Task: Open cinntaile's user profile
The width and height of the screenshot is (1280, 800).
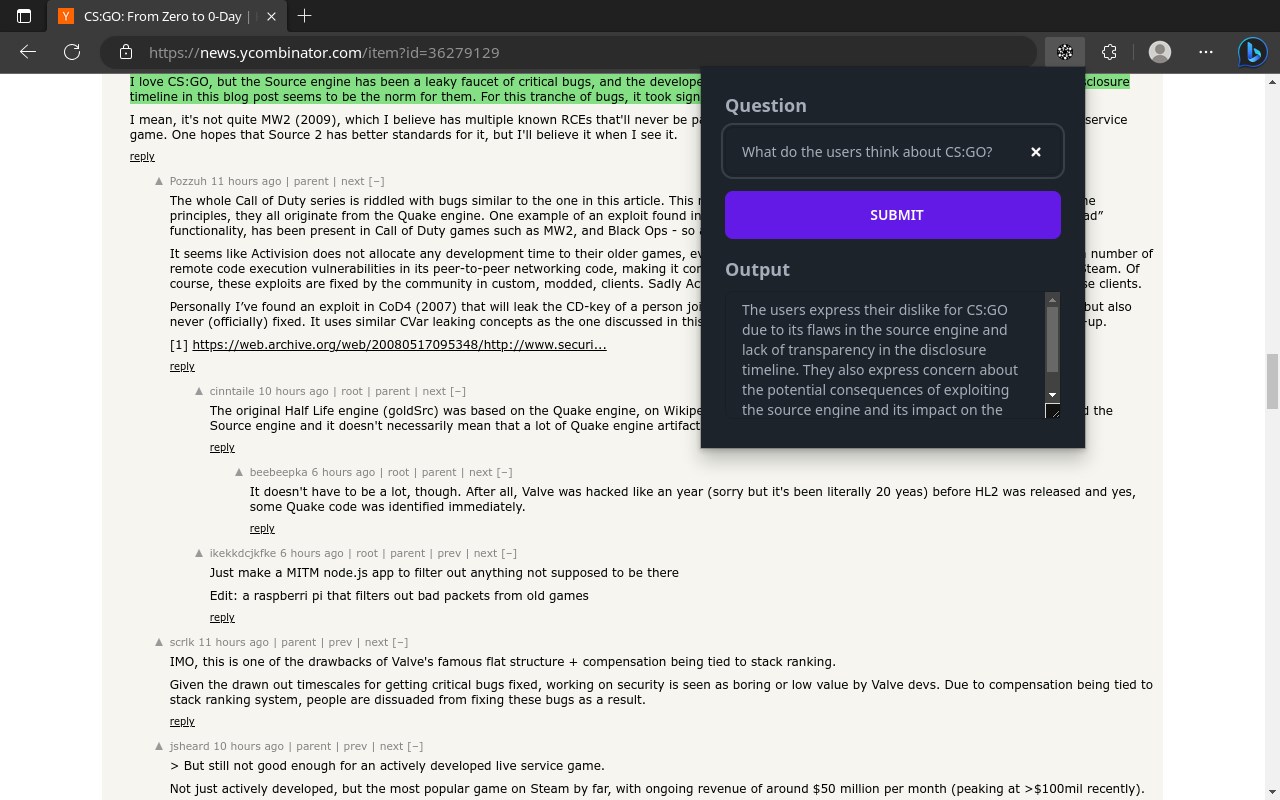Action: coord(232,391)
